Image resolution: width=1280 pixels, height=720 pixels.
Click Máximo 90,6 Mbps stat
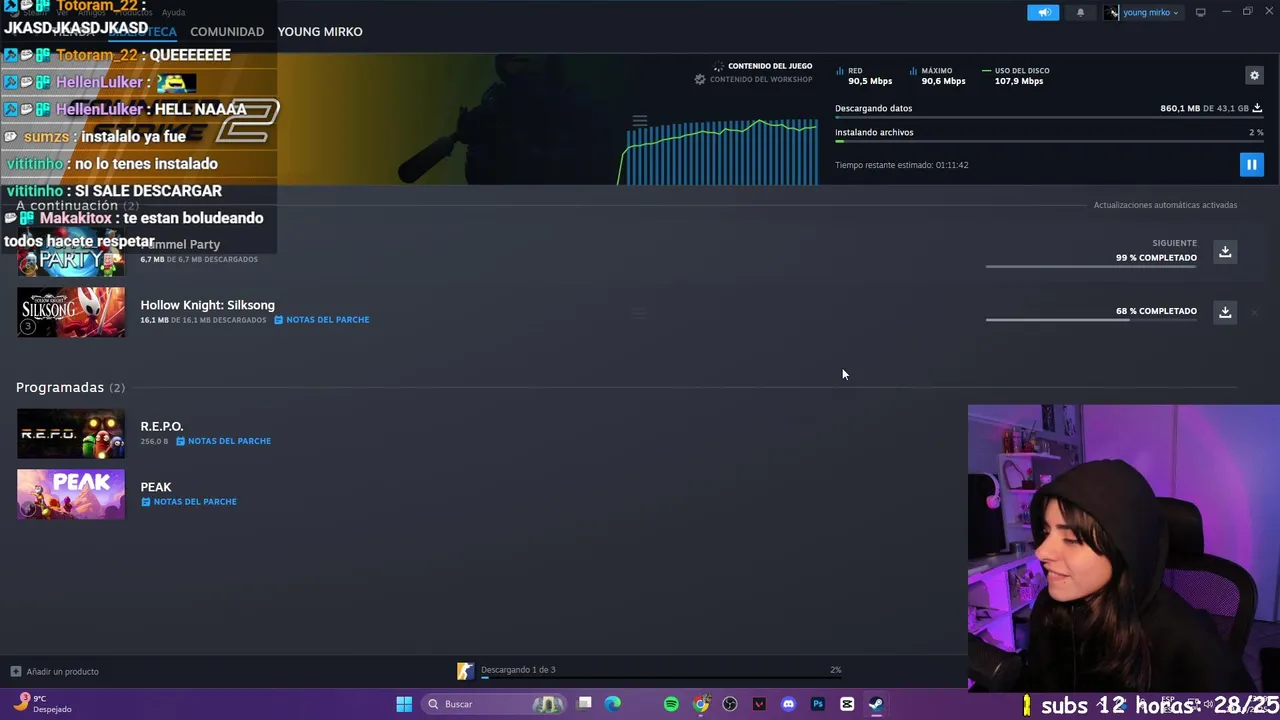[x=938, y=76]
